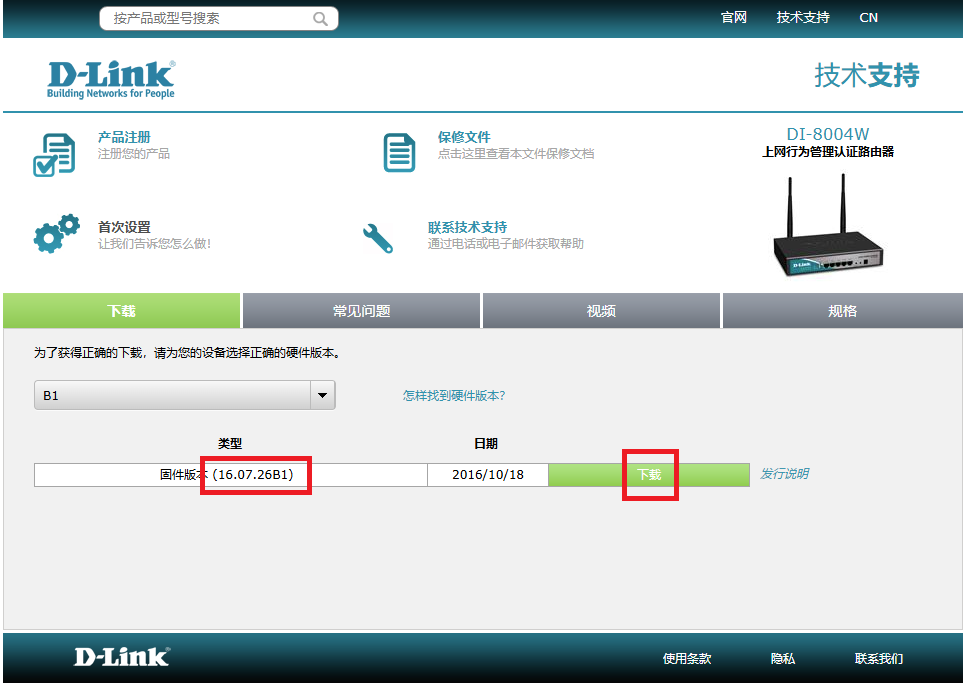
Task: Open the 隐私 footer link
Action: (x=782, y=658)
